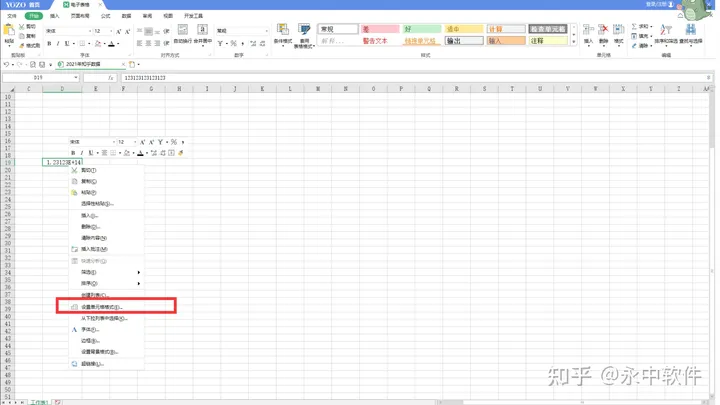720x405 pixels.
Task: Switch to the 公式 ribbon tab
Action: (x=106, y=16)
